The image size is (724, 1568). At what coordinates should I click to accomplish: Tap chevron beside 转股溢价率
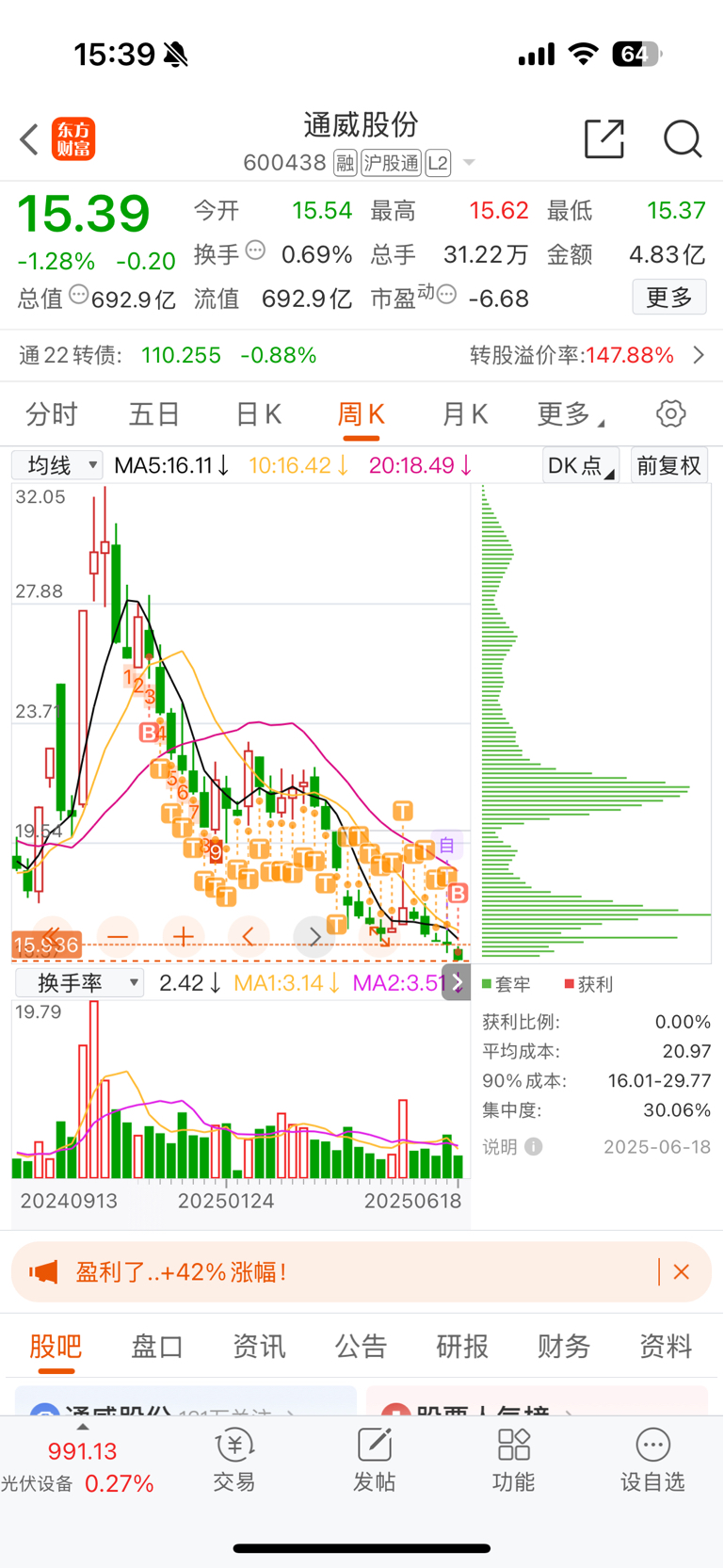pyautogui.click(x=699, y=355)
